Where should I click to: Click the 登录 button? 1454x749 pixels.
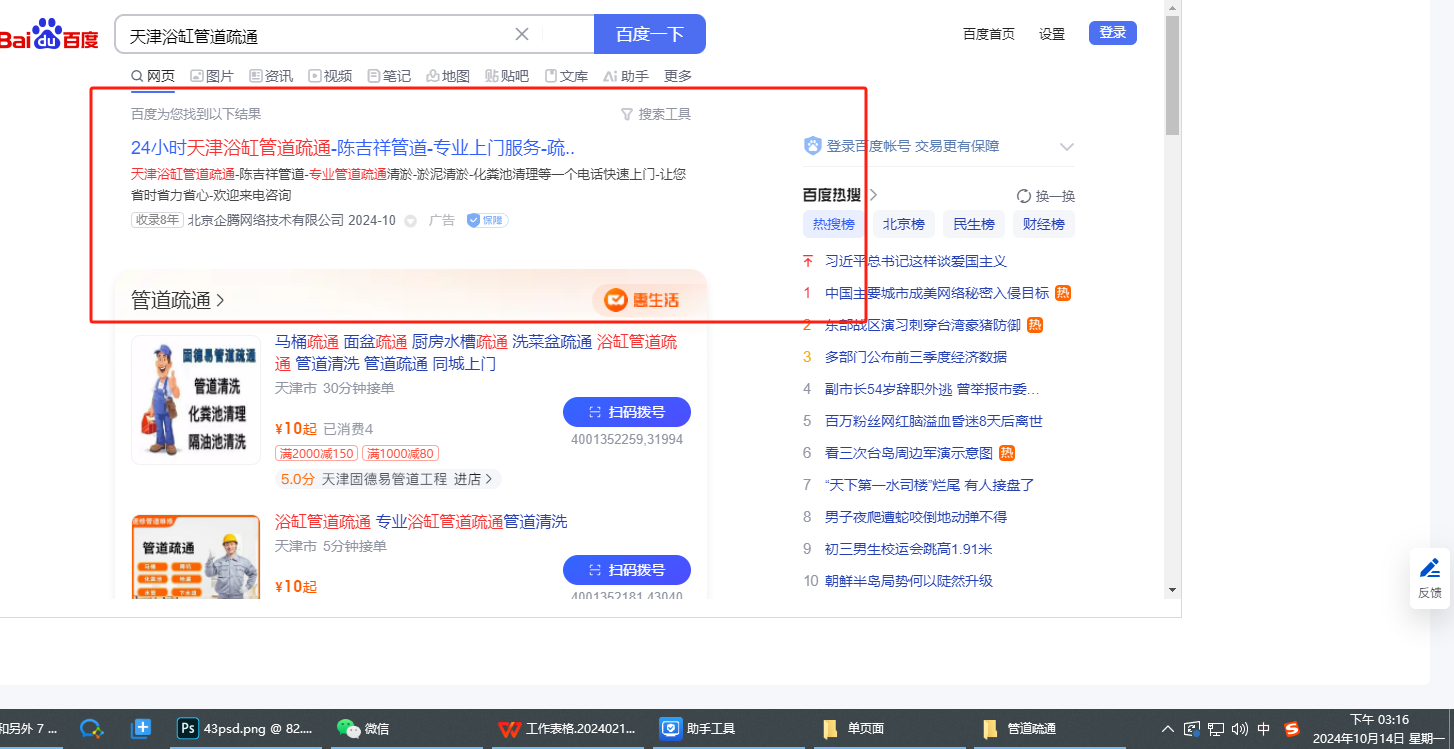(1112, 33)
